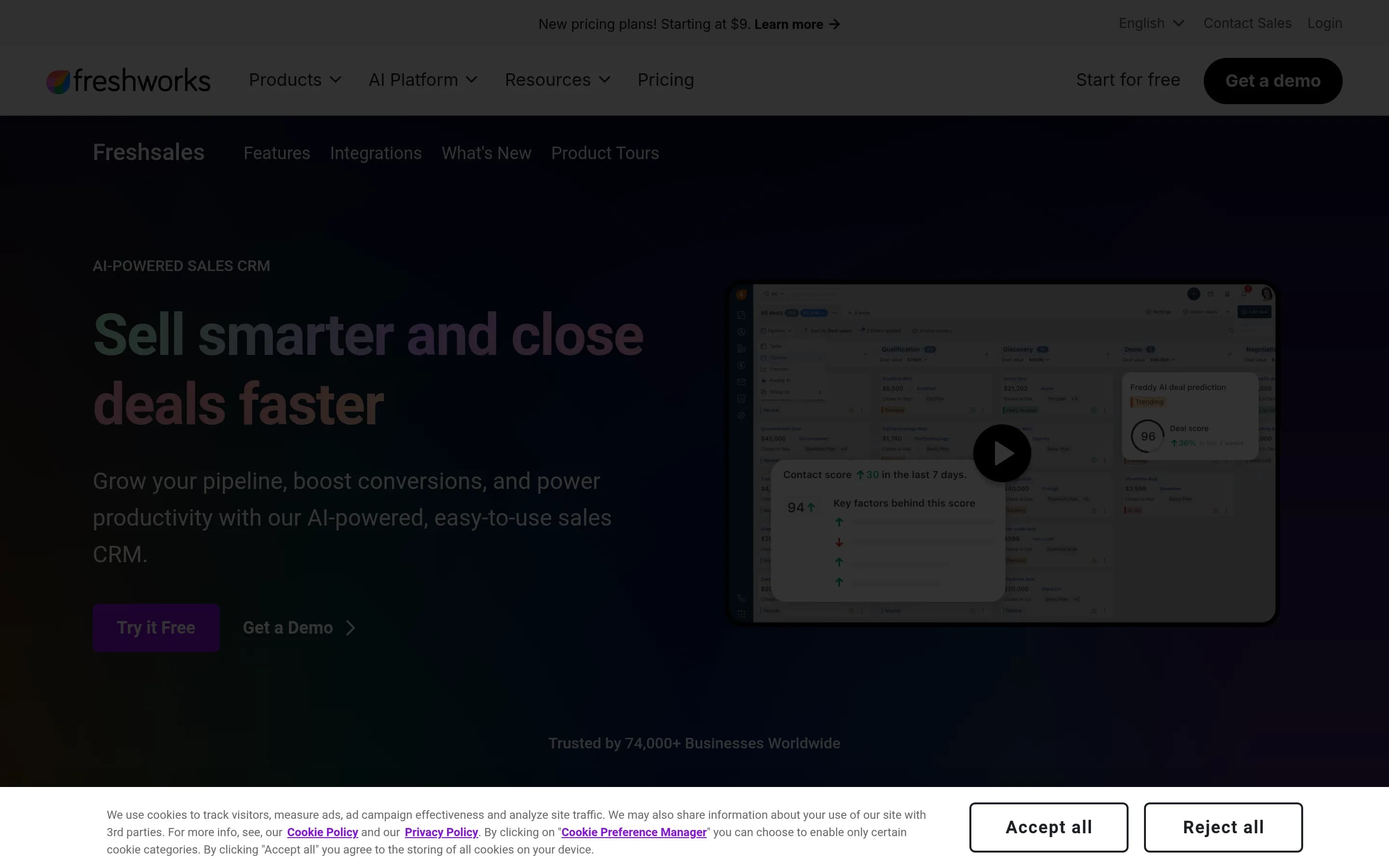Image resolution: width=1389 pixels, height=868 pixels.
Task: Click the Freshworks logo
Action: 128,81
